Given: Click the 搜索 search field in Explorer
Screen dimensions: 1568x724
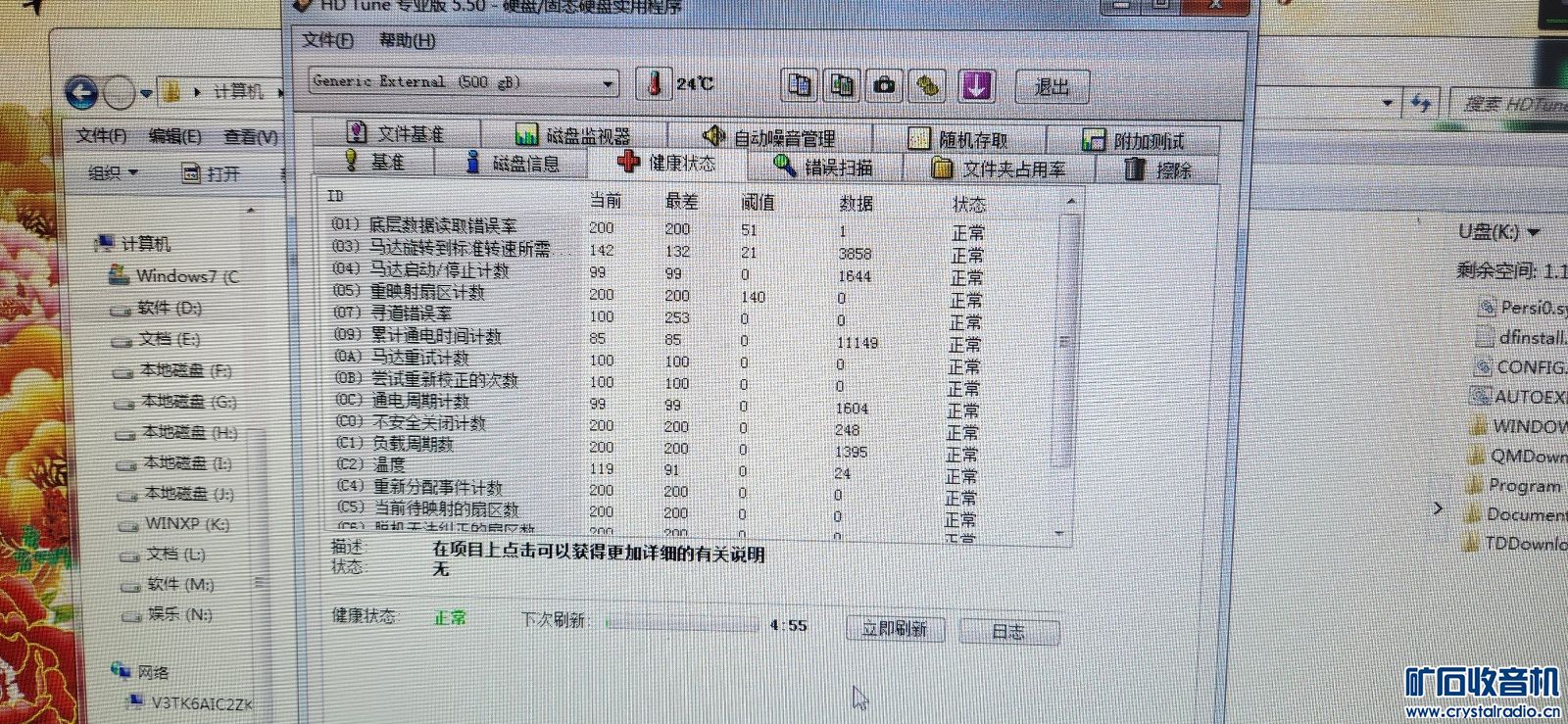Looking at the screenshot, I should click(1511, 103).
